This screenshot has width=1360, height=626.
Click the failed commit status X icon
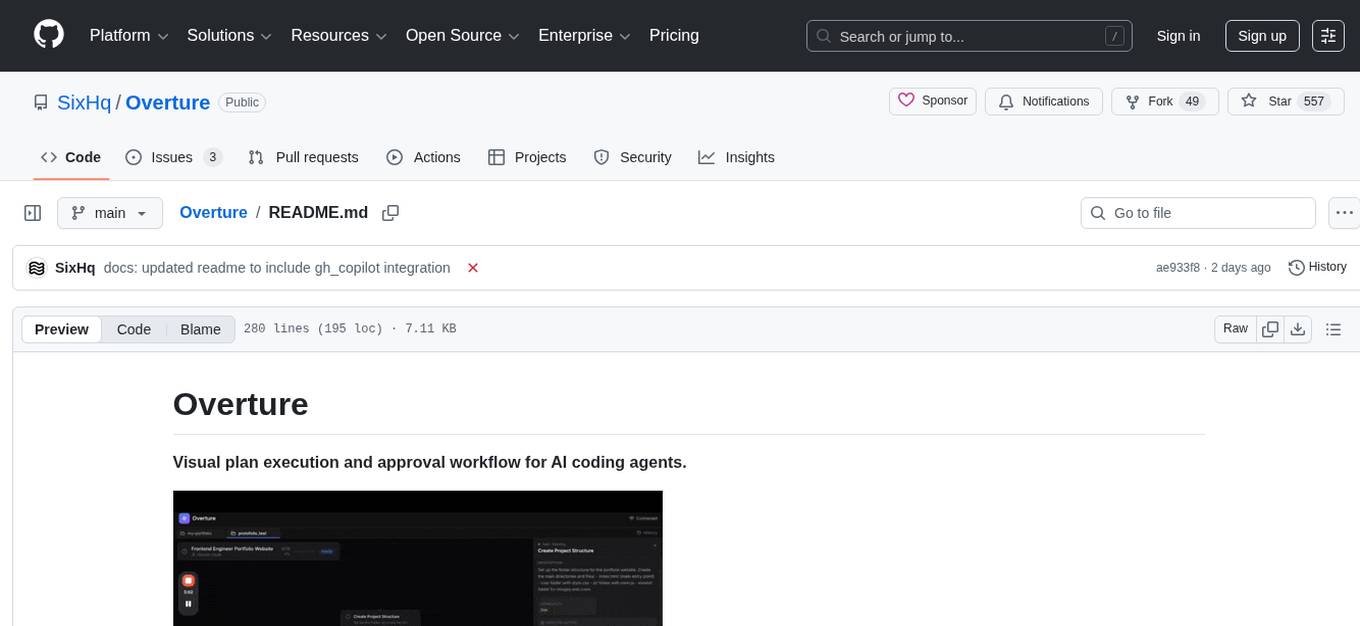tap(473, 268)
